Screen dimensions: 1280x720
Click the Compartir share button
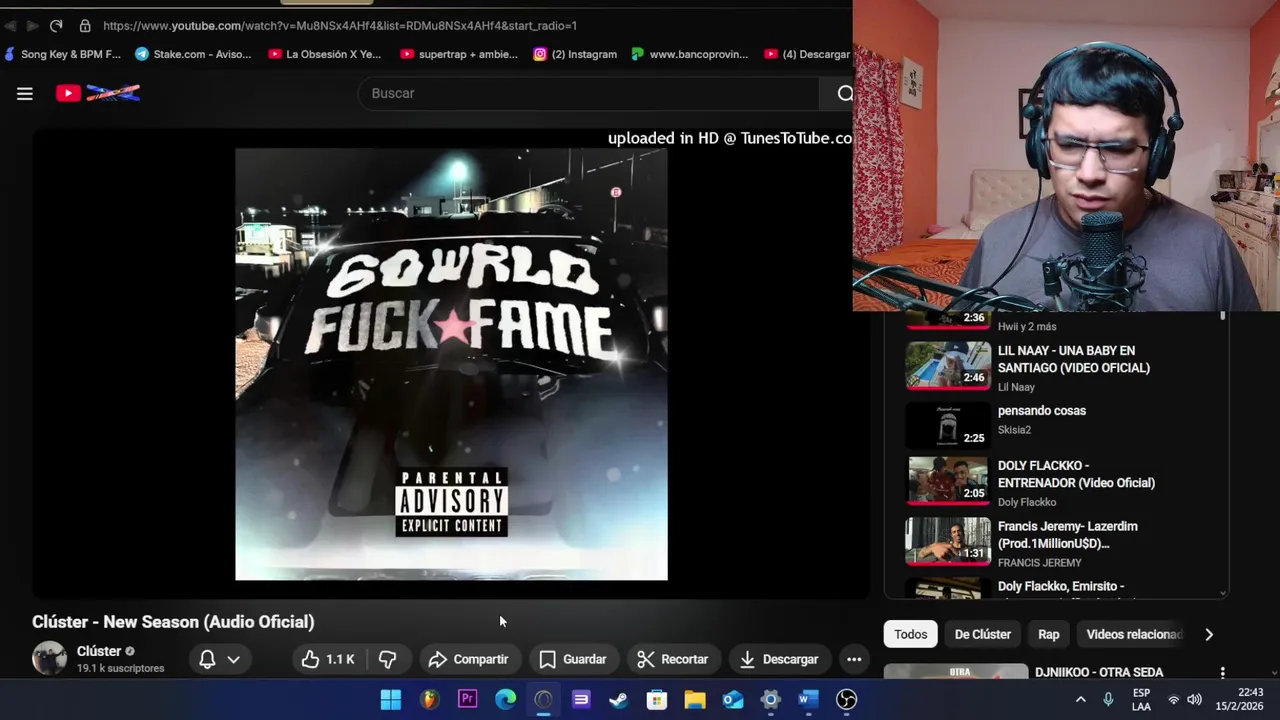(468, 659)
